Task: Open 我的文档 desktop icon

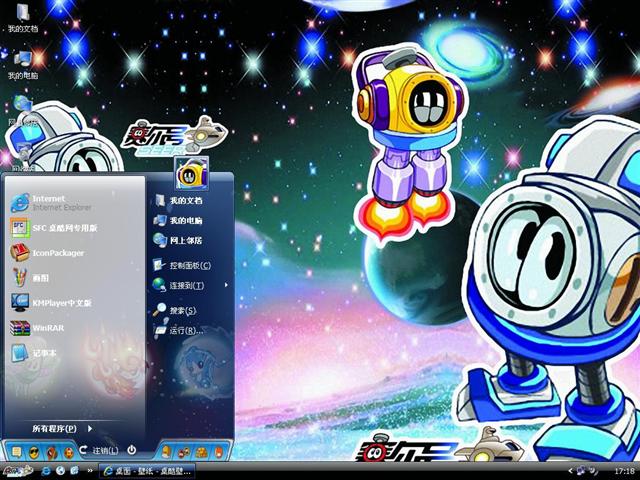Action: (22, 18)
